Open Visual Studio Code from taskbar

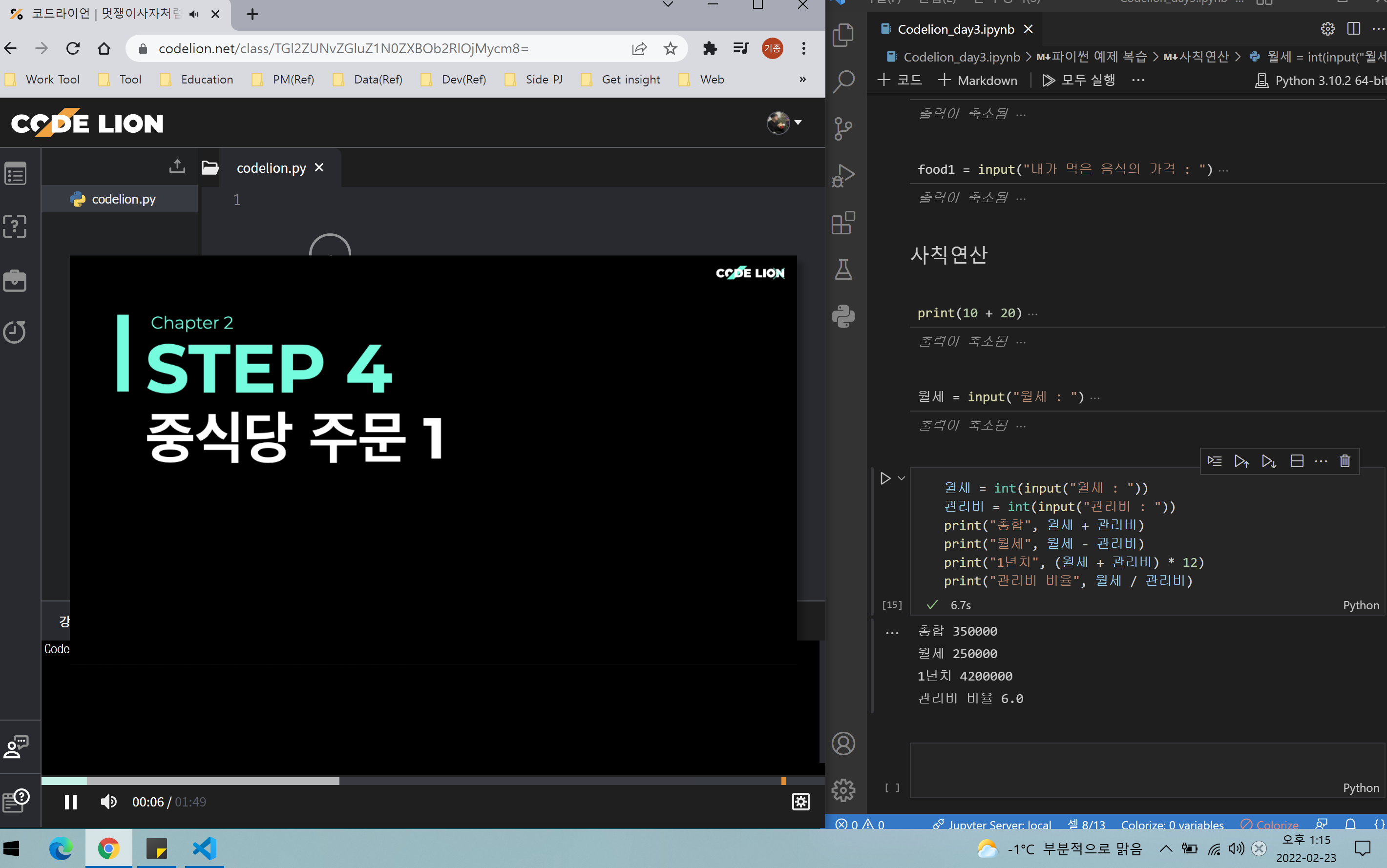pos(204,848)
